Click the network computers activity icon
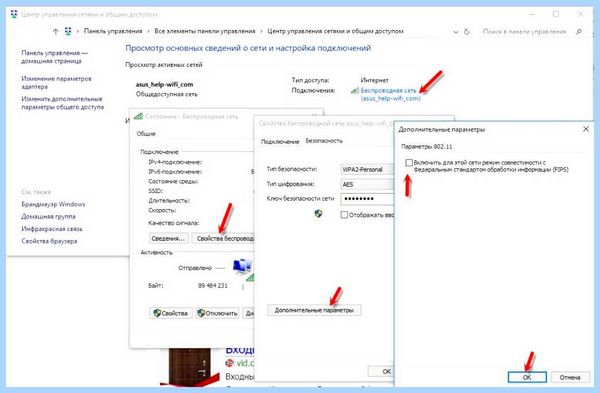This screenshot has height=393, width=600. 243,266
